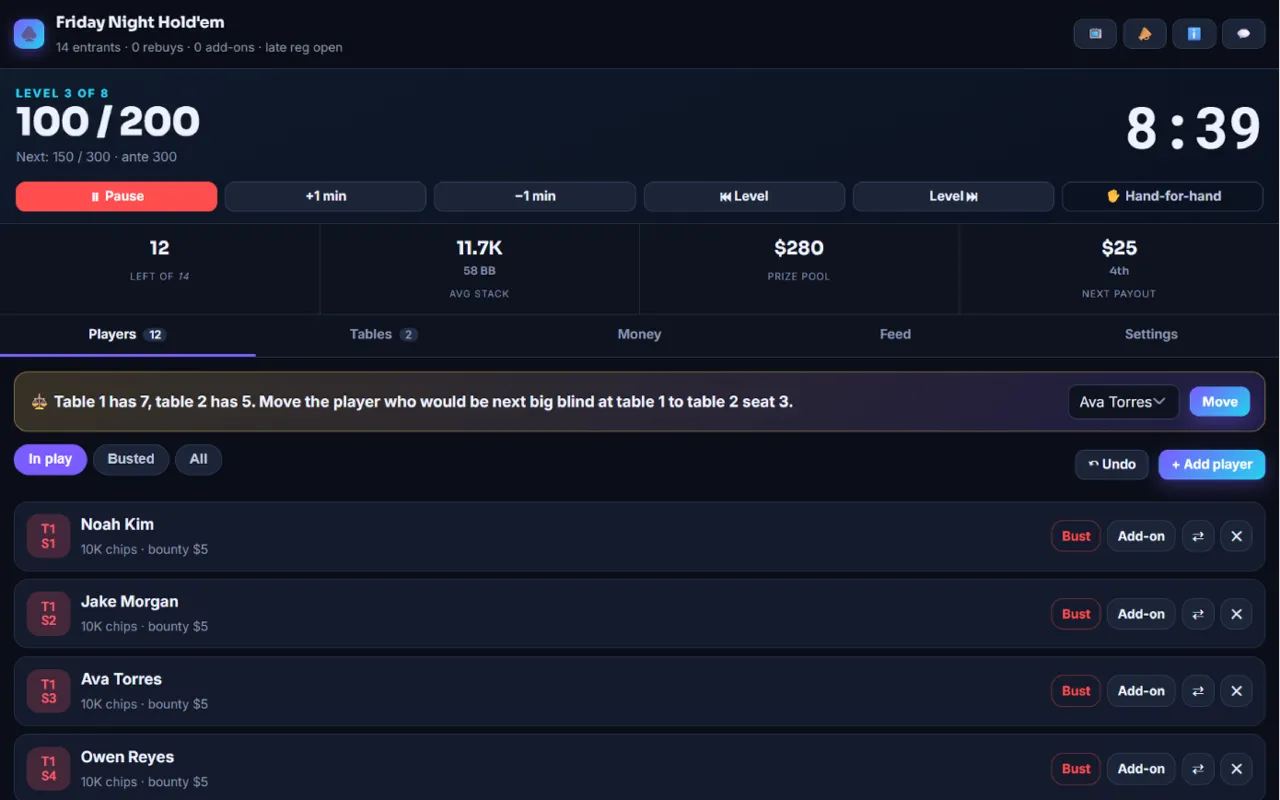Bust Noah Kim
Screen dimensions: 1280x800
point(1076,536)
